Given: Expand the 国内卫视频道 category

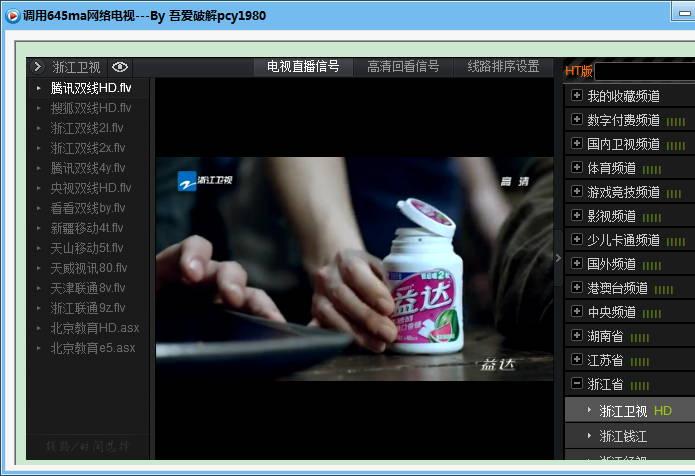Looking at the screenshot, I should [x=576, y=144].
